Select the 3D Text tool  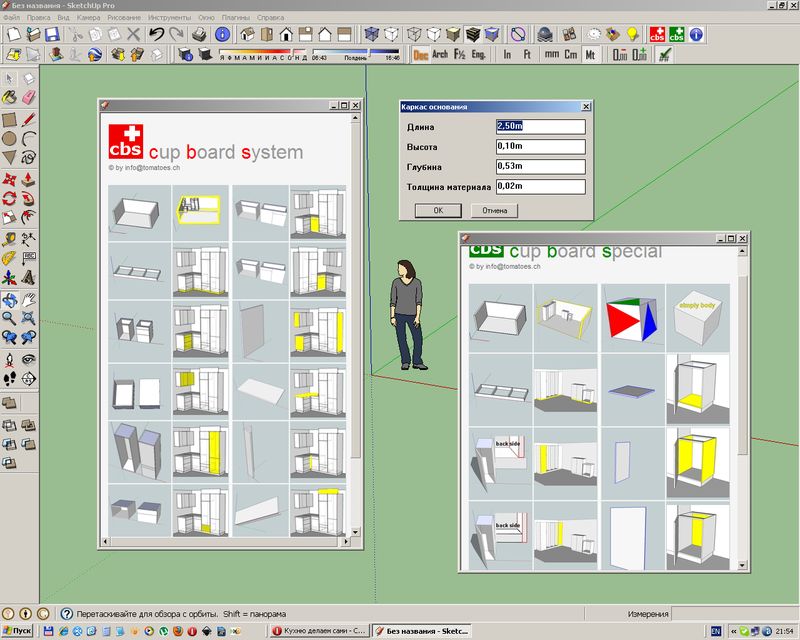(x=29, y=278)
